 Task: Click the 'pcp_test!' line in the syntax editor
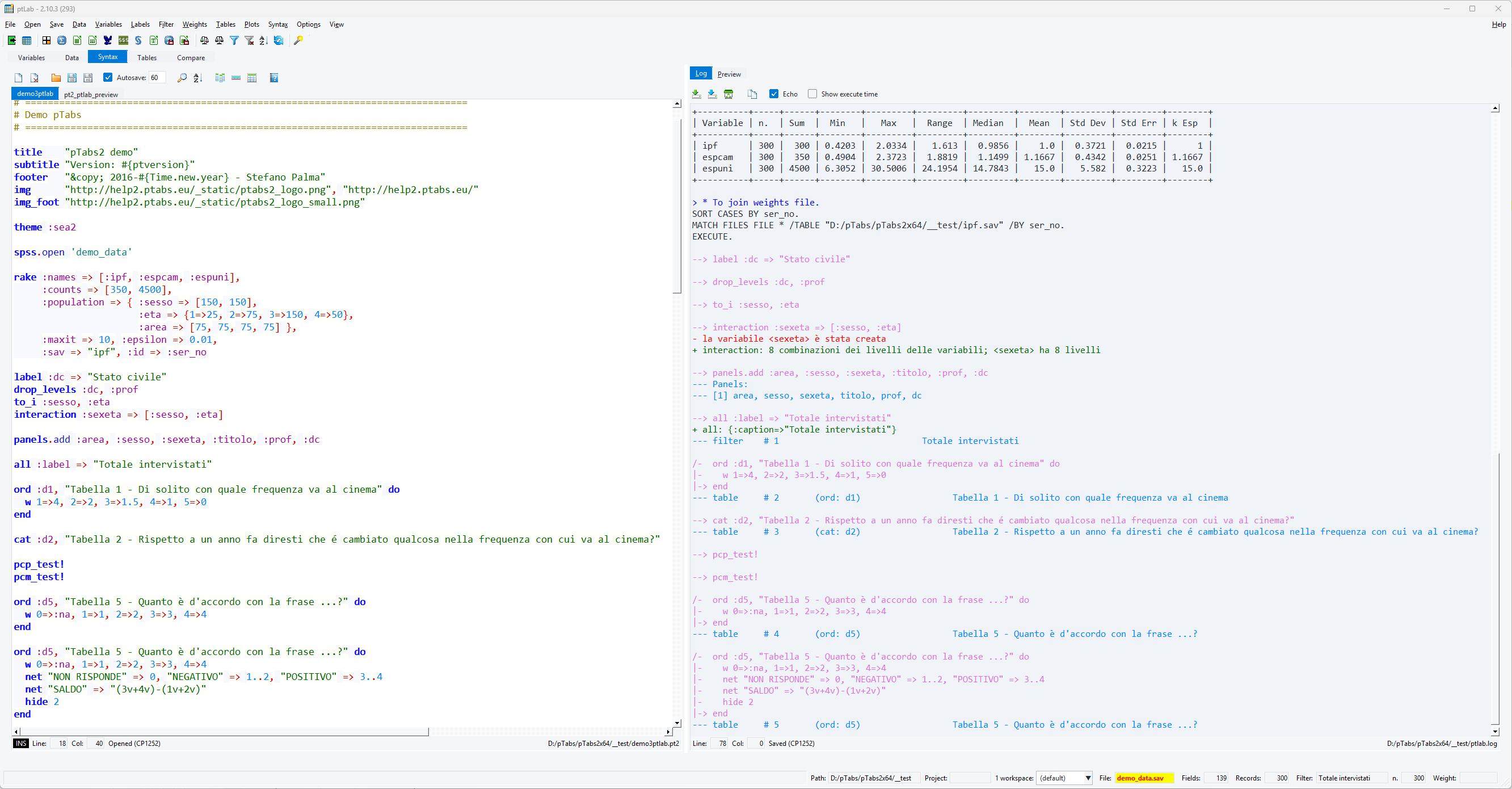(x=39, y=564)
